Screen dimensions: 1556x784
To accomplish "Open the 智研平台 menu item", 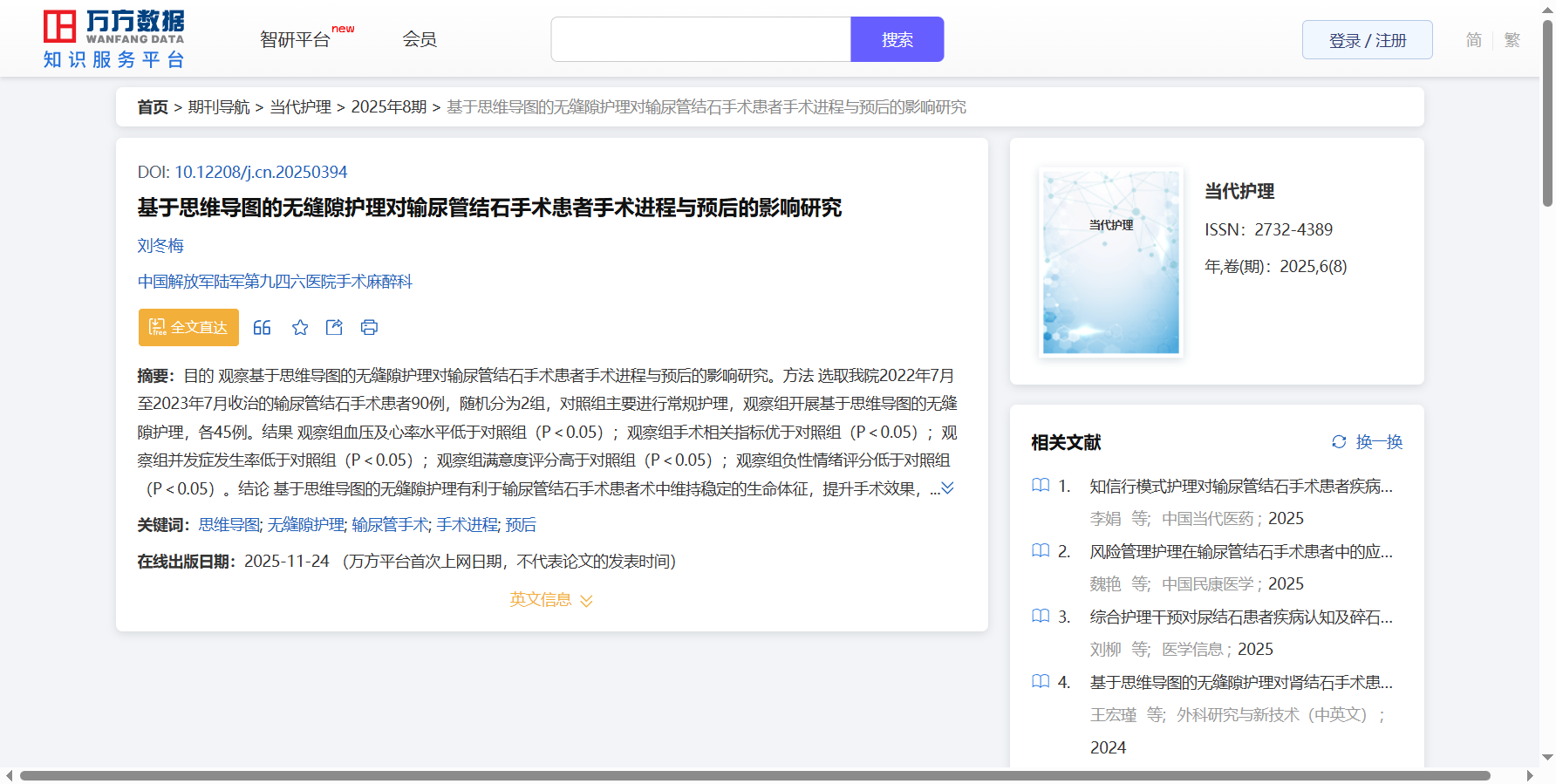I will 296,40.
